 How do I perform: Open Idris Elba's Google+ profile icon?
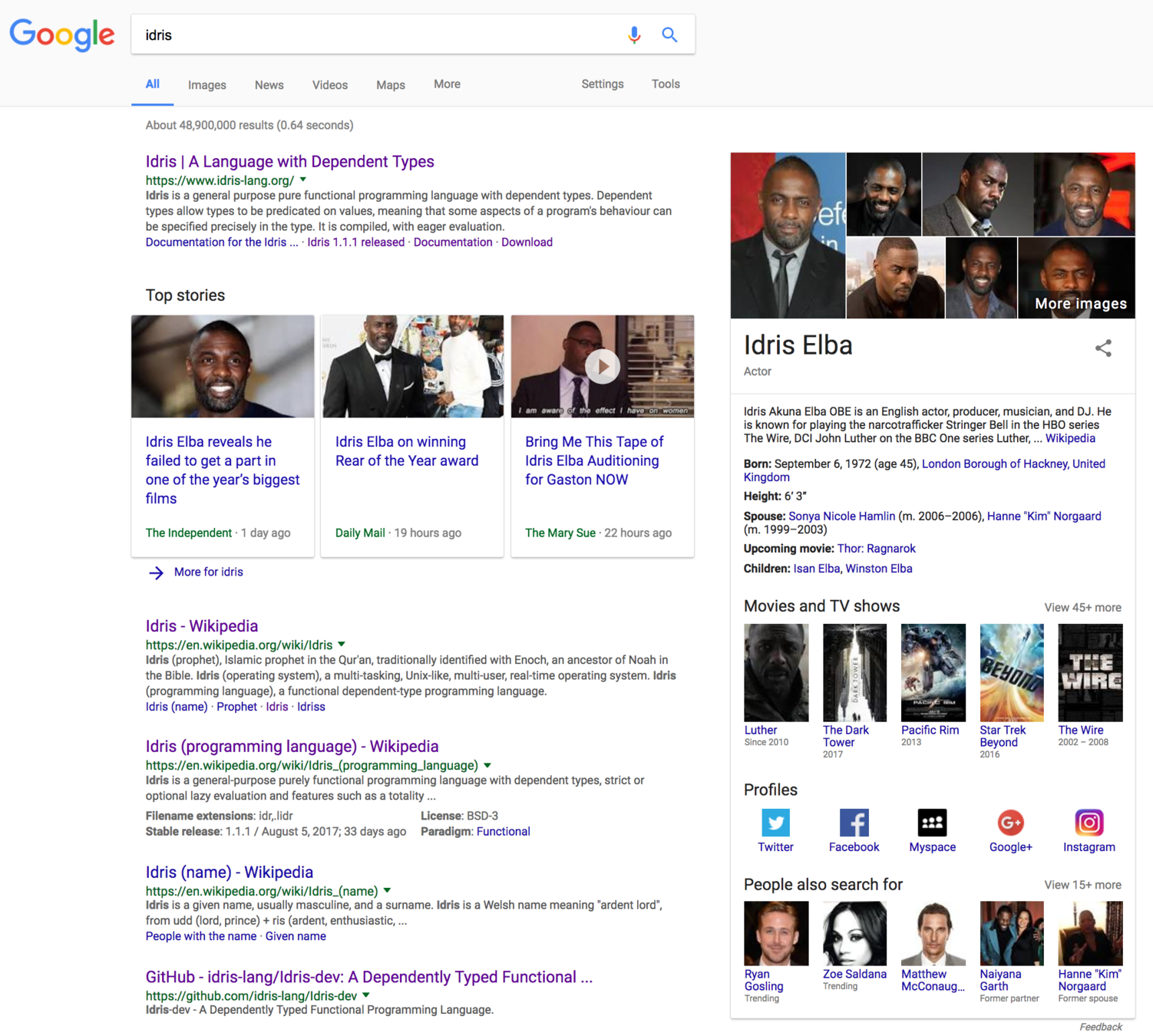(1010, 822)
